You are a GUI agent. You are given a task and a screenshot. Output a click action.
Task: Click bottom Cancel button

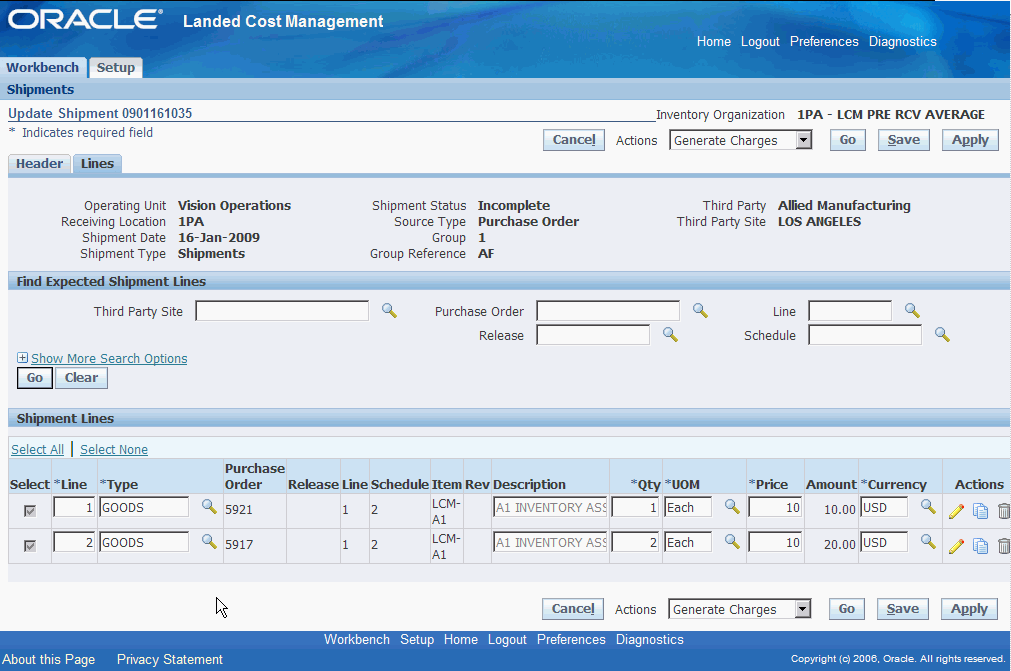point(573,609)
